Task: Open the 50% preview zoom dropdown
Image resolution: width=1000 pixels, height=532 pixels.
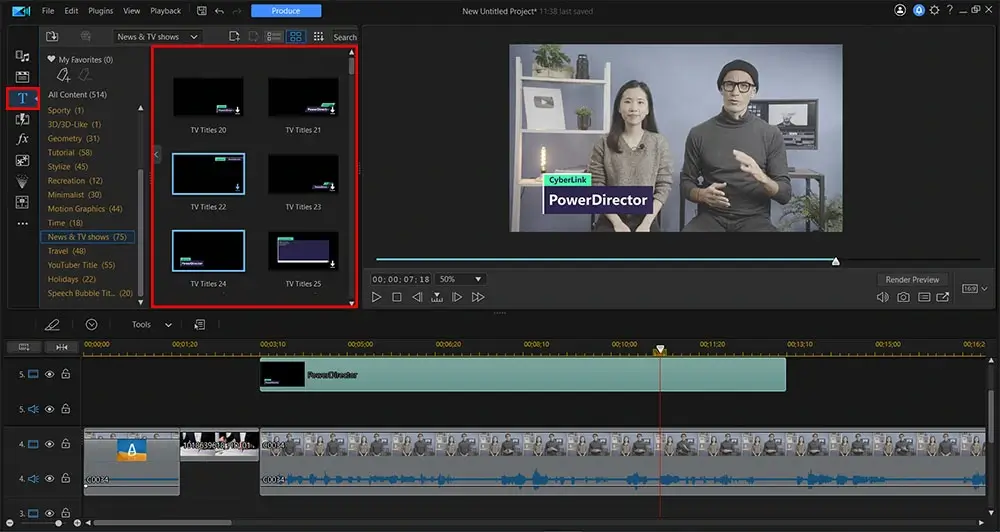Action: pyautogui.click(x=461, y=279)
